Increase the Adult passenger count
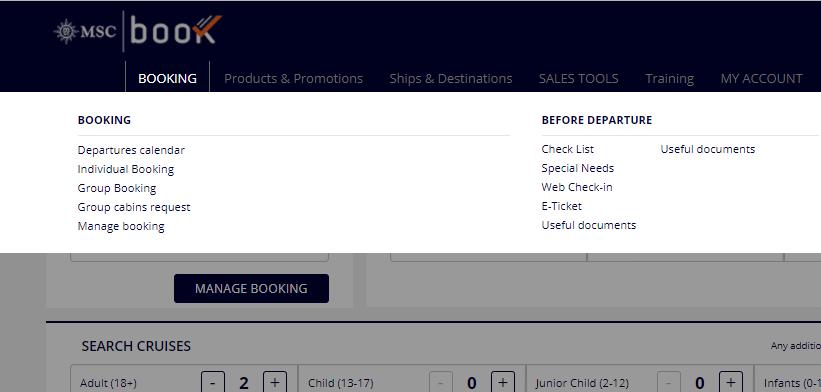Viewport: 821px width, 392px height. pos(275,383)
